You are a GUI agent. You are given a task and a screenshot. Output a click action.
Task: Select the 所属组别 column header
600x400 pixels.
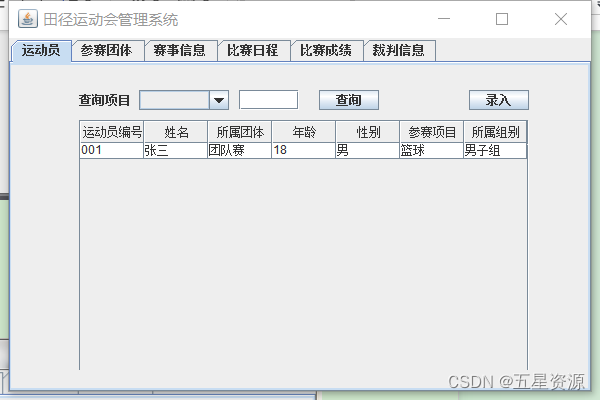[495, 132]
